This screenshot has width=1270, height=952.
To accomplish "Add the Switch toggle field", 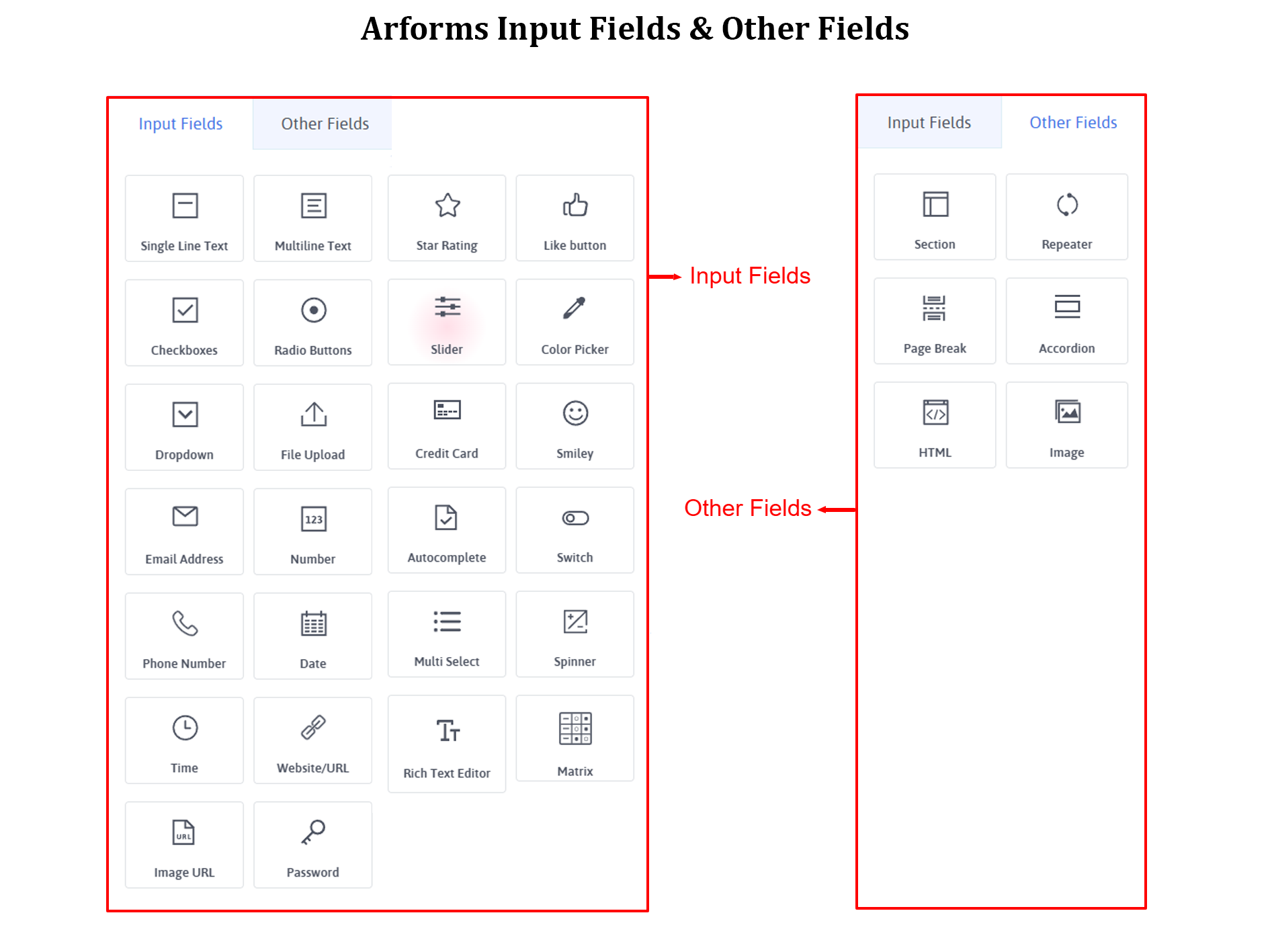I will click(x=575, y=530).
